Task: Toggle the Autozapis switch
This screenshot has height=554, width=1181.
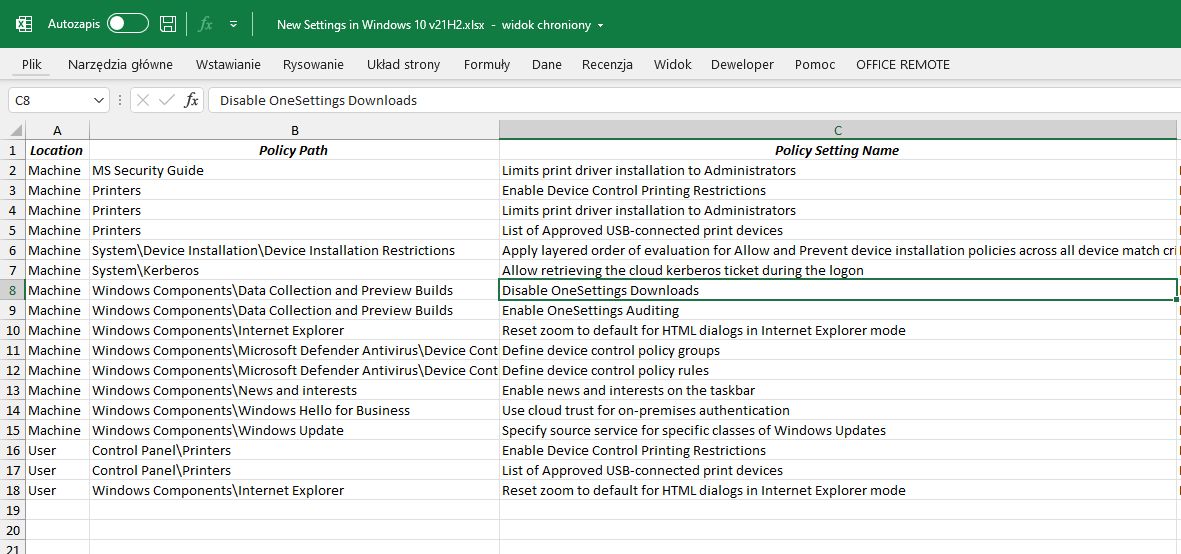Action: click(127, 24)
